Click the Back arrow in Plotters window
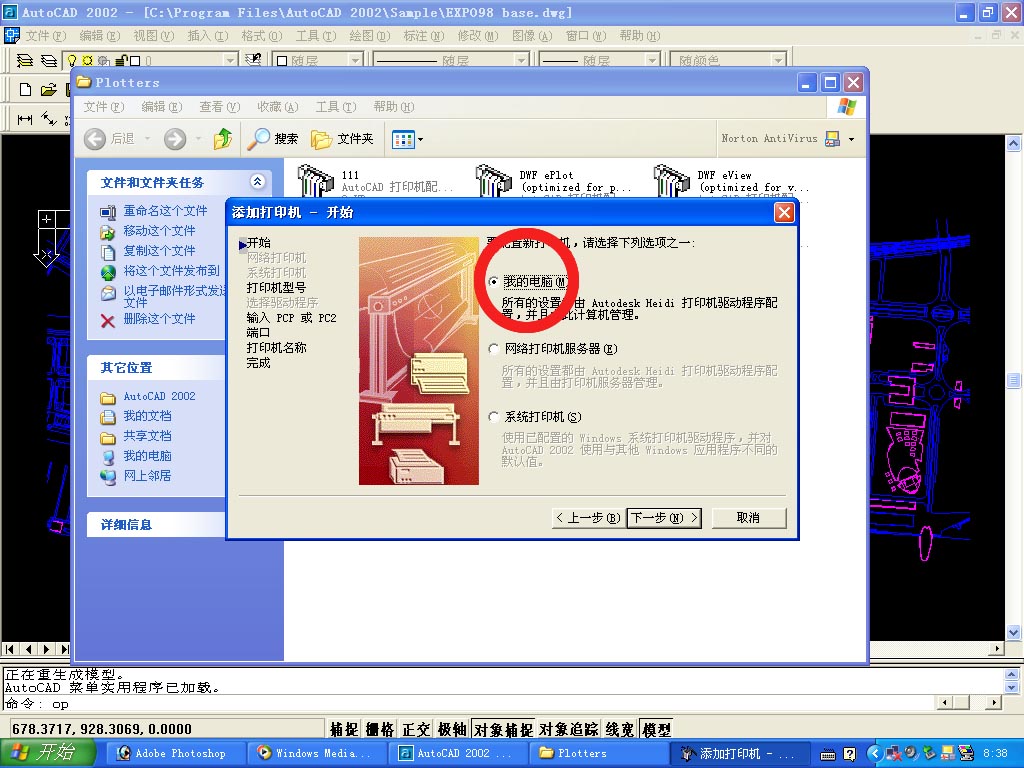The image size is (1024, 768). (x=95, y=138)
